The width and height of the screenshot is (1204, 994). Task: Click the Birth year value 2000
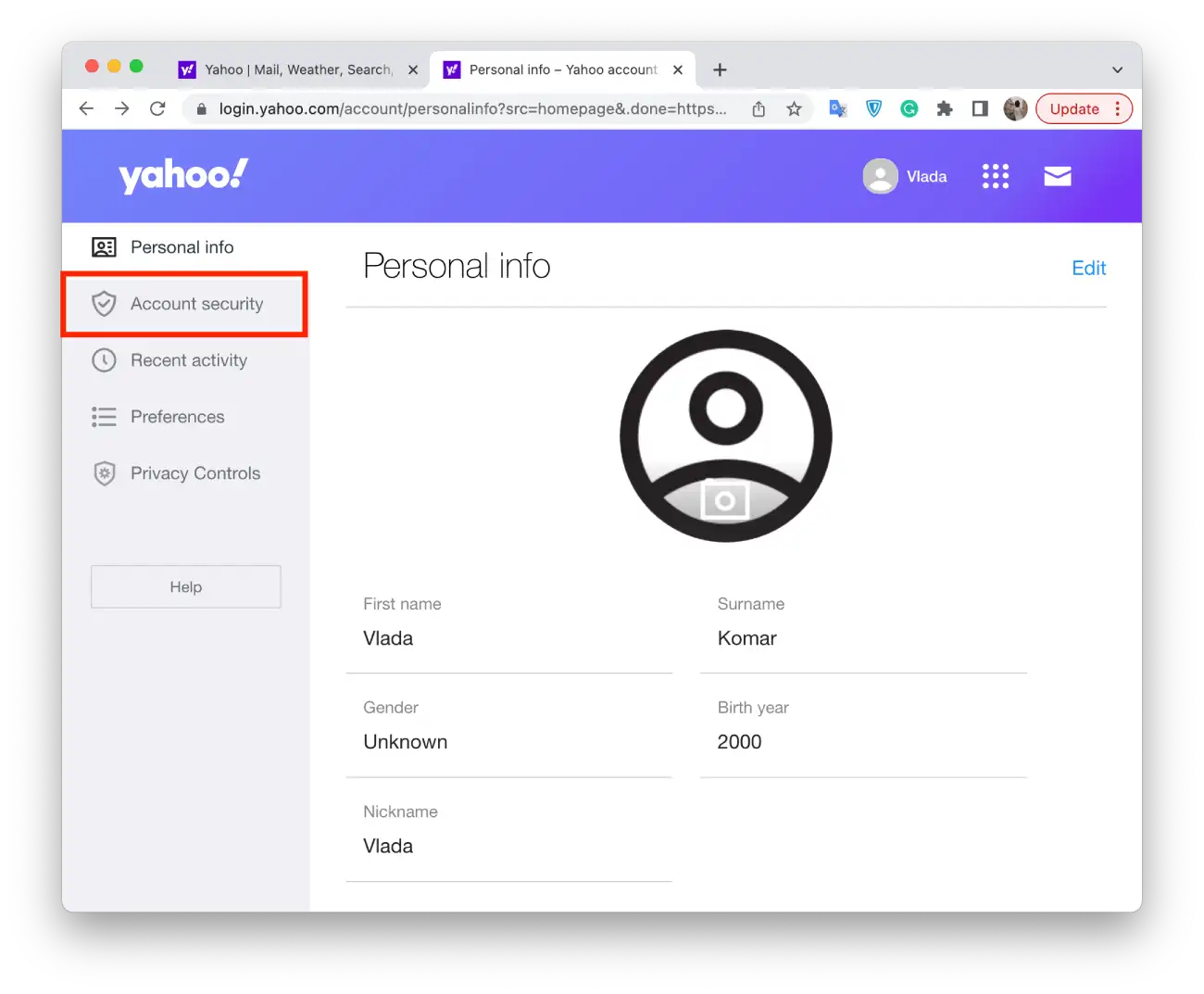tap(739, 742)
